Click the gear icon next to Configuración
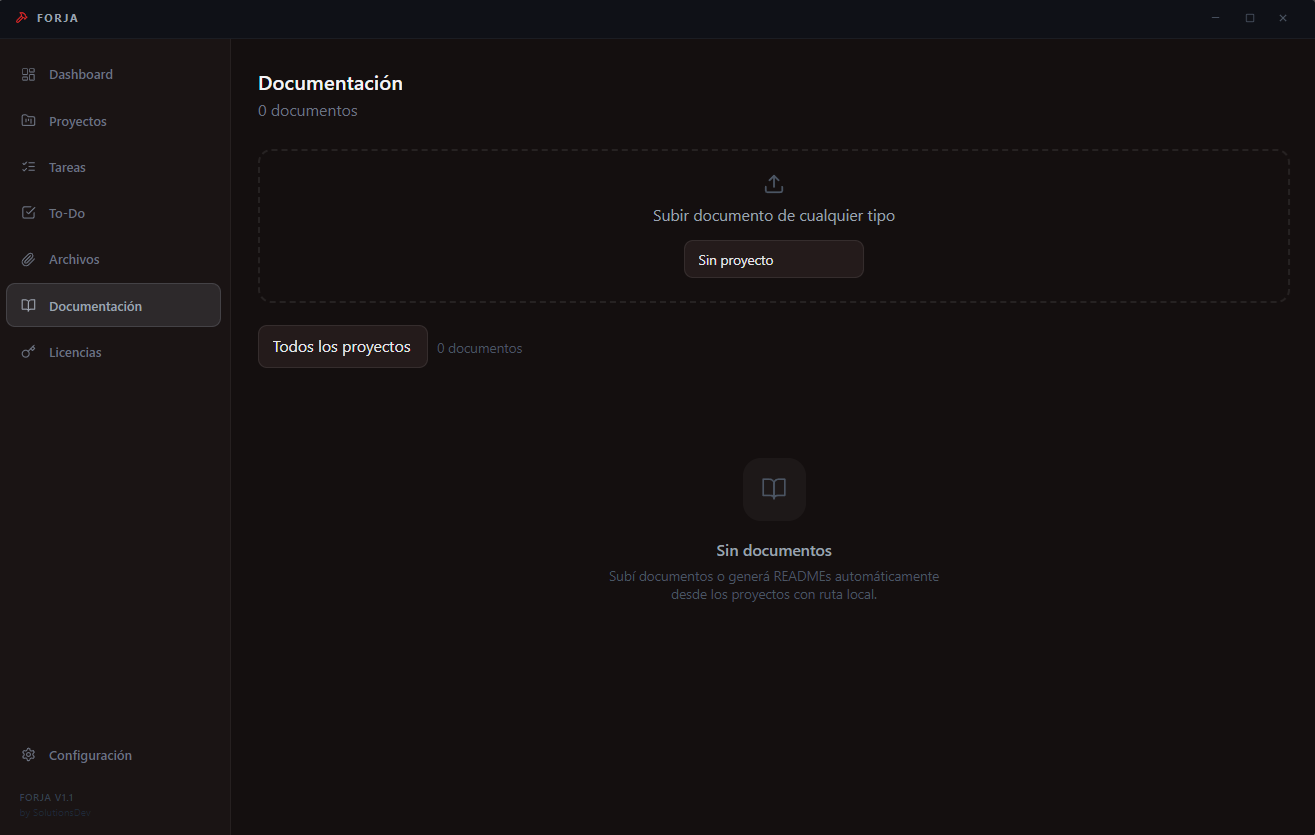The width and height of the screenshot is (1315, 835). [28, 755]
